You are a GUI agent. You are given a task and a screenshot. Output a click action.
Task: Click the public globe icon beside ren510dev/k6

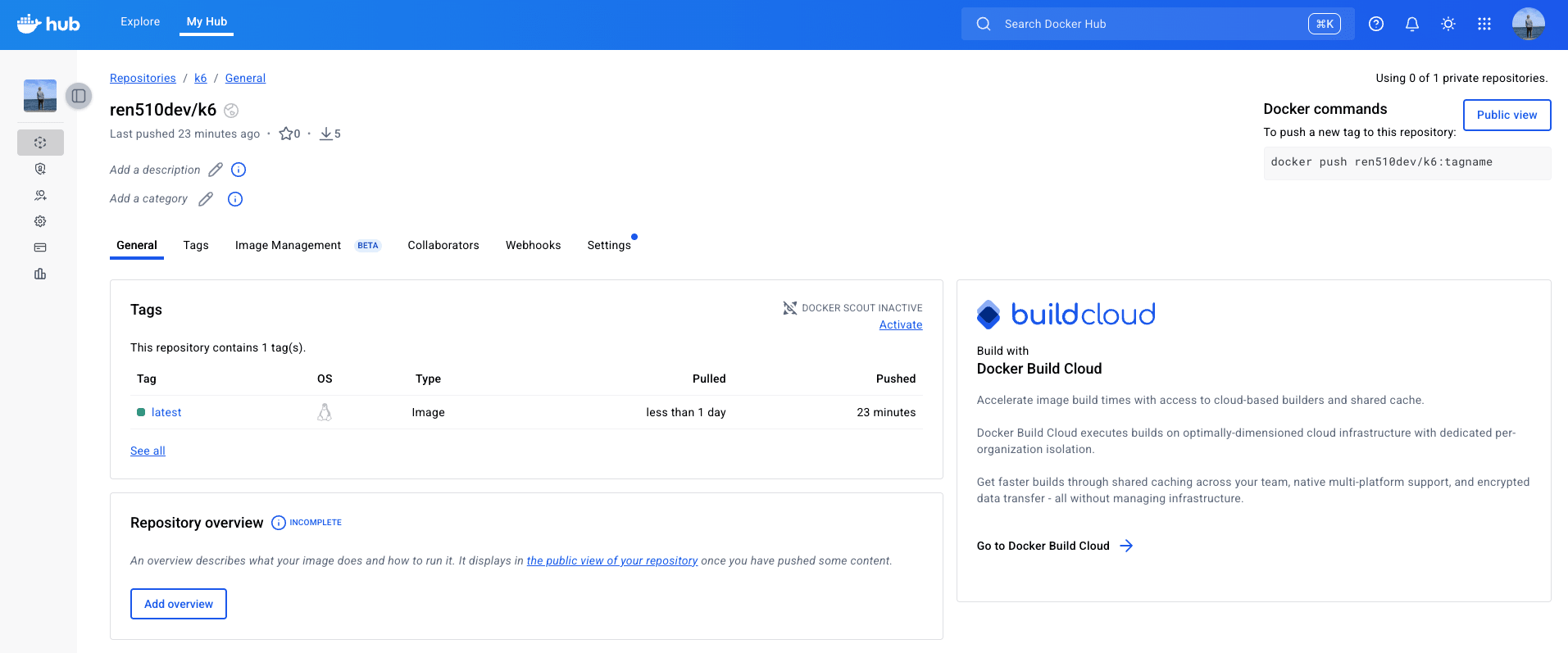(231, 111)
